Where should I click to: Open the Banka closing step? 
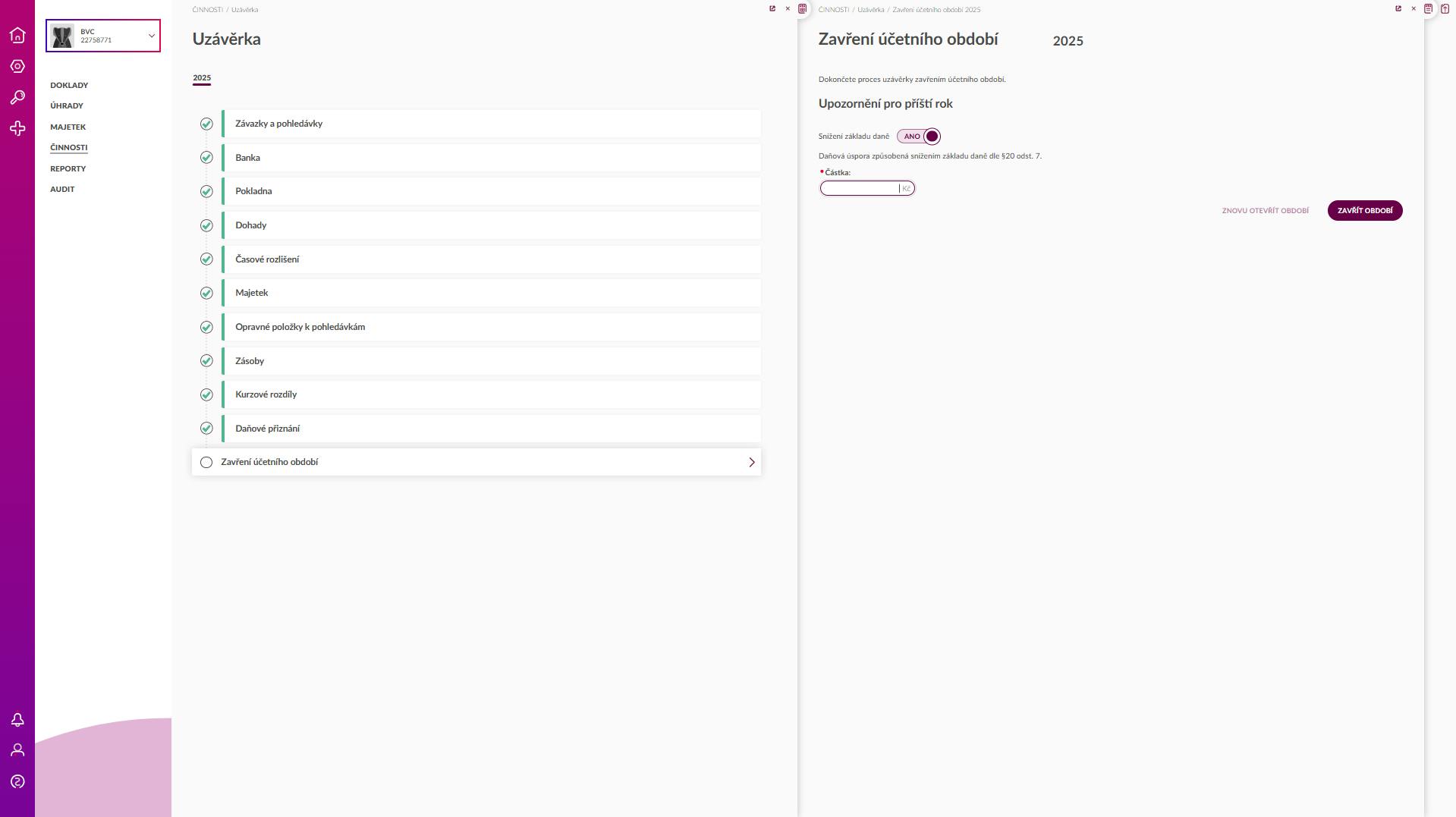tap(492, 158)
